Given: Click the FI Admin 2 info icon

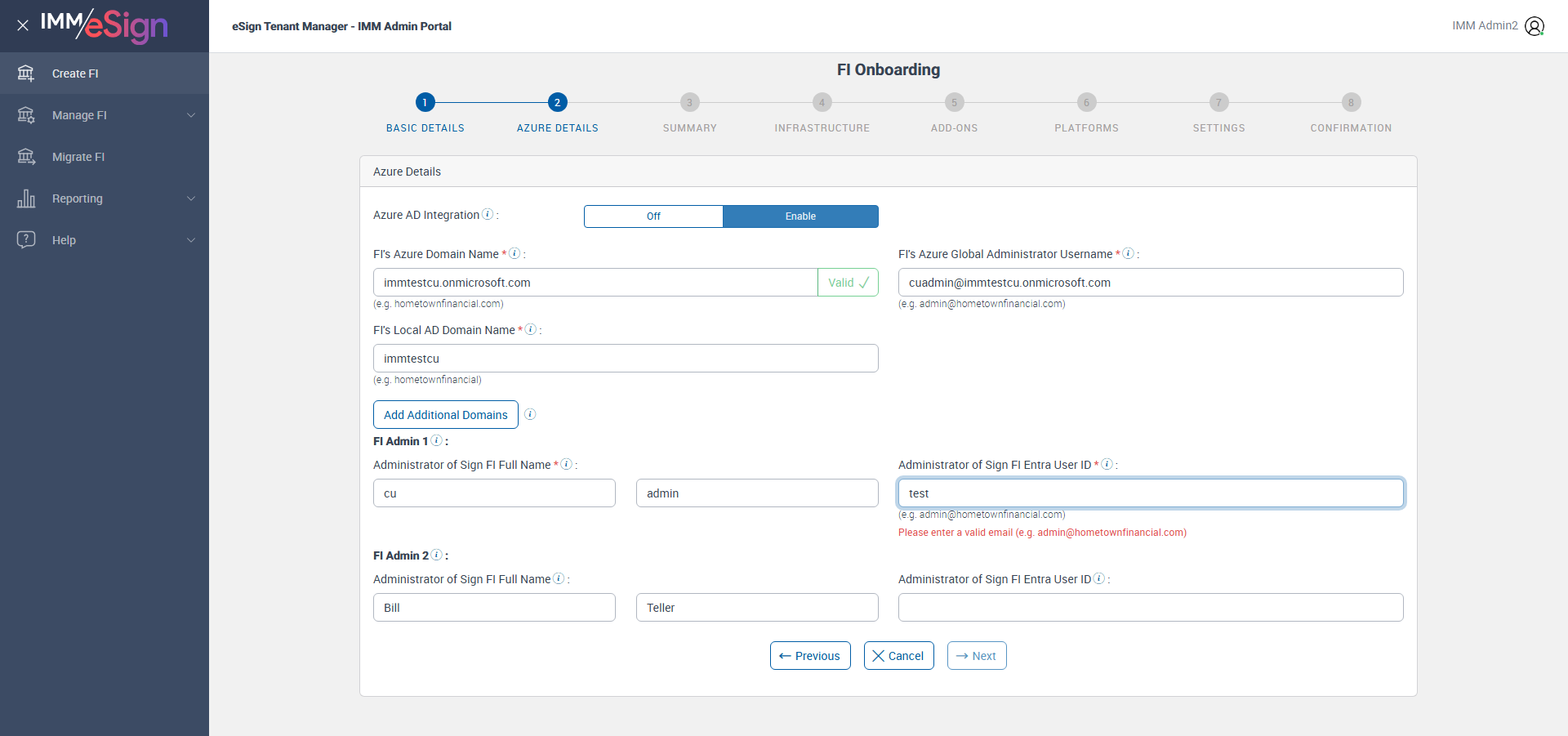Looking at the screenshot, I should 437,555.
